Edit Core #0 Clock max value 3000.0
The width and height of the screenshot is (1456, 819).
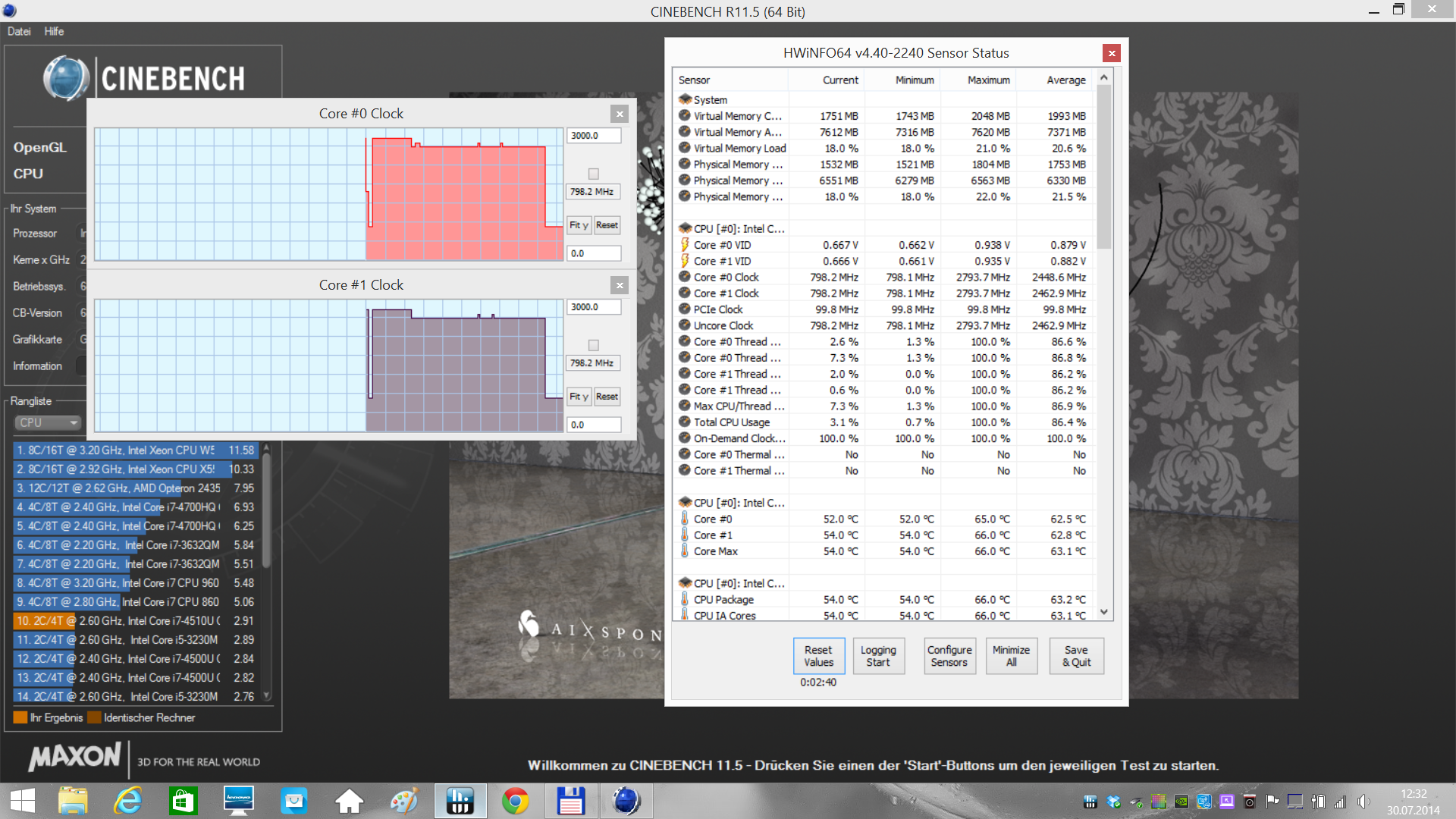click(594, 136)
